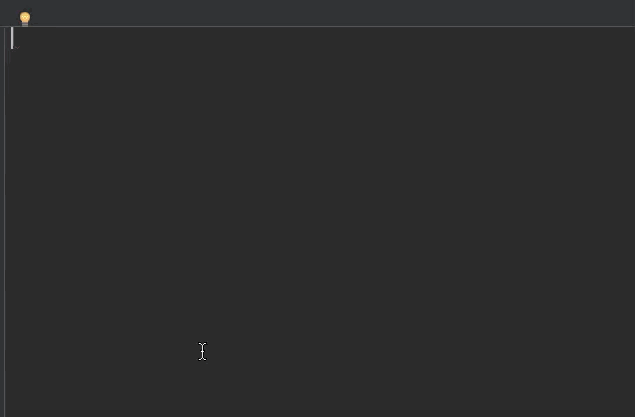Click the horizontal divider under the header
The height and width of the screenshot is (417, 635).
pos(318,27)
